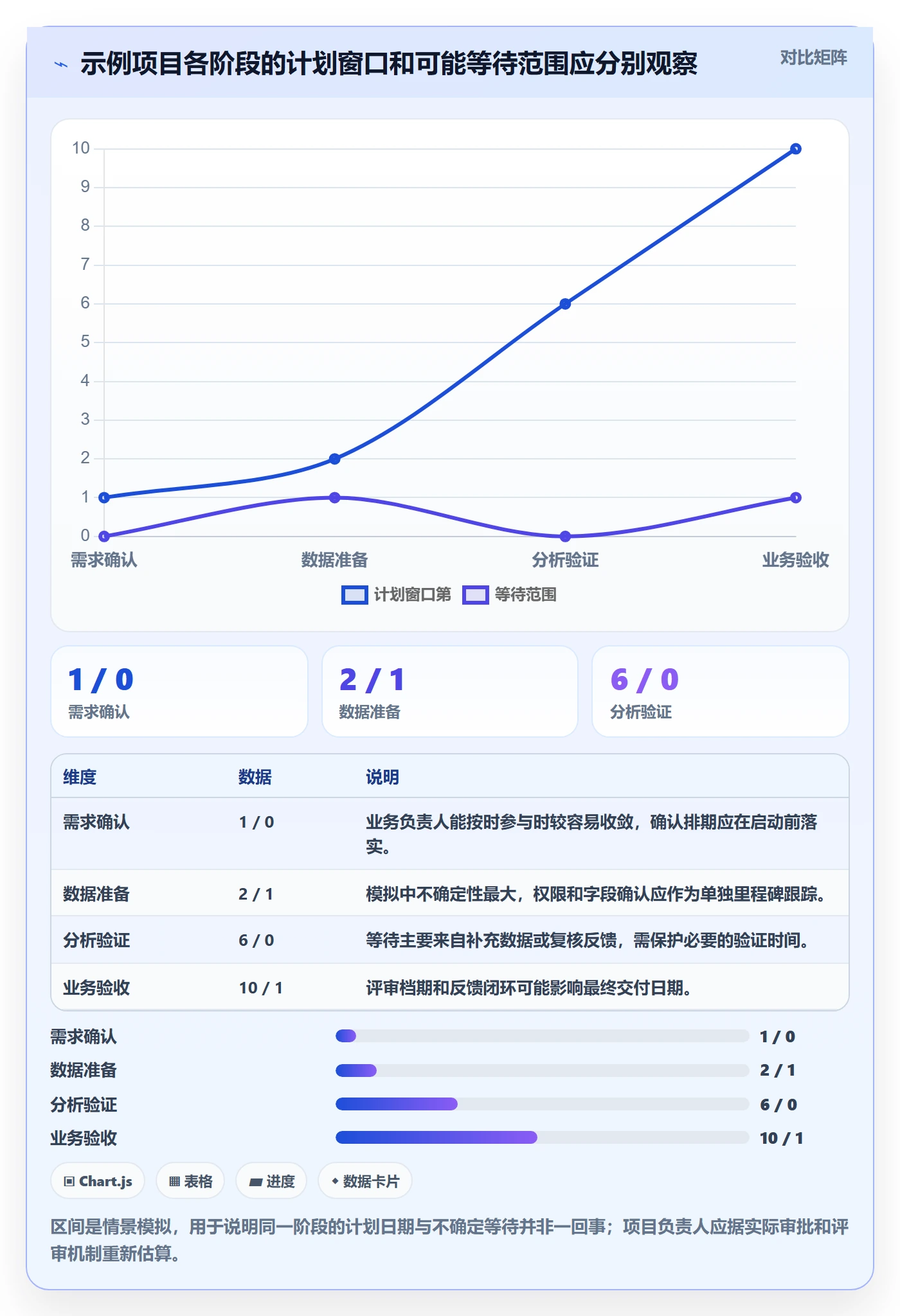Click the 计划窗口第 legend label
The image size is (900, 1316).
tap(412, 595)
